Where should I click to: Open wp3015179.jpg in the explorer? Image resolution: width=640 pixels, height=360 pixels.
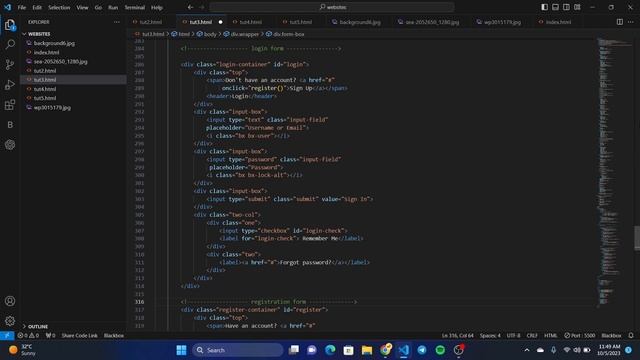click(x=52, y=108)
